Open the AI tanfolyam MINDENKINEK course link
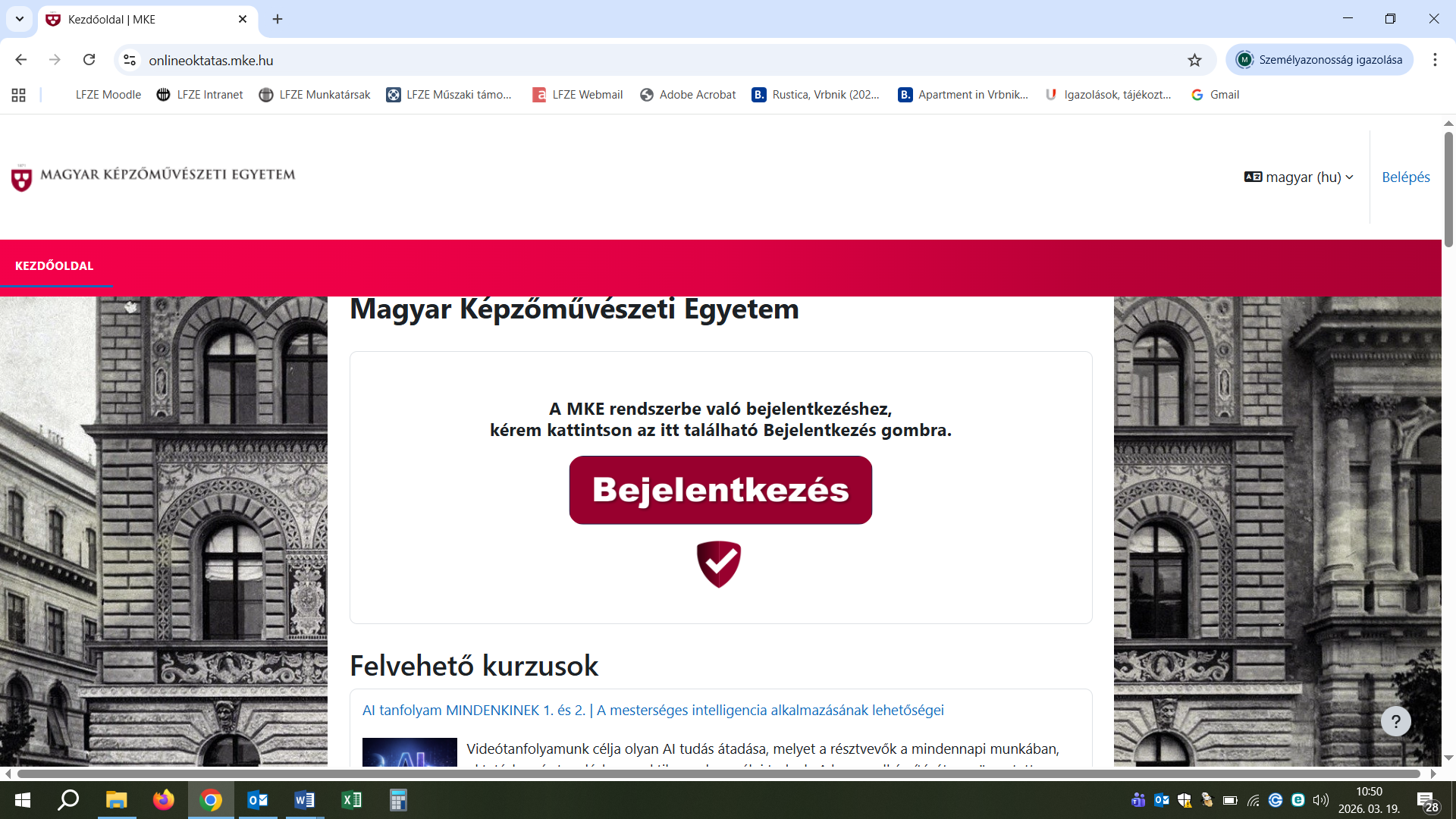Screen dimensions: 1456x819 click(653, 711)
